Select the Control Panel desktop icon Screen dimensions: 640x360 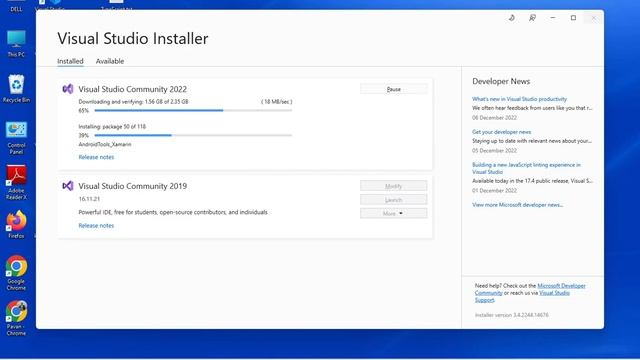(x=16, y=138)
